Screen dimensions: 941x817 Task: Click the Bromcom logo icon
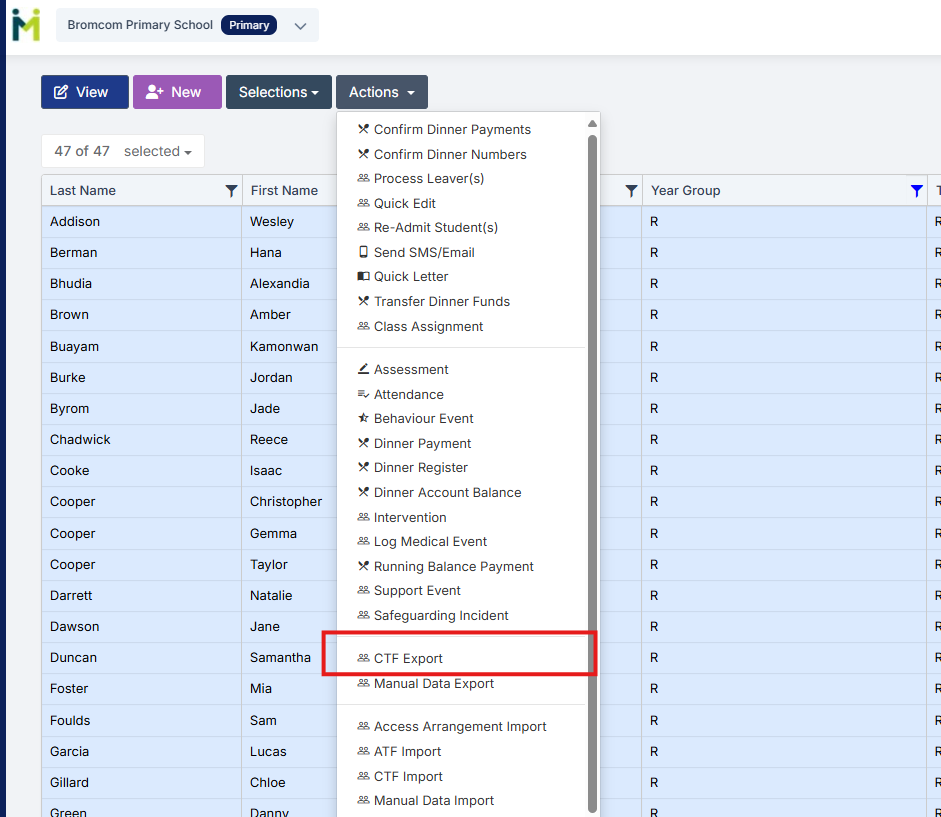coord(26,25)
